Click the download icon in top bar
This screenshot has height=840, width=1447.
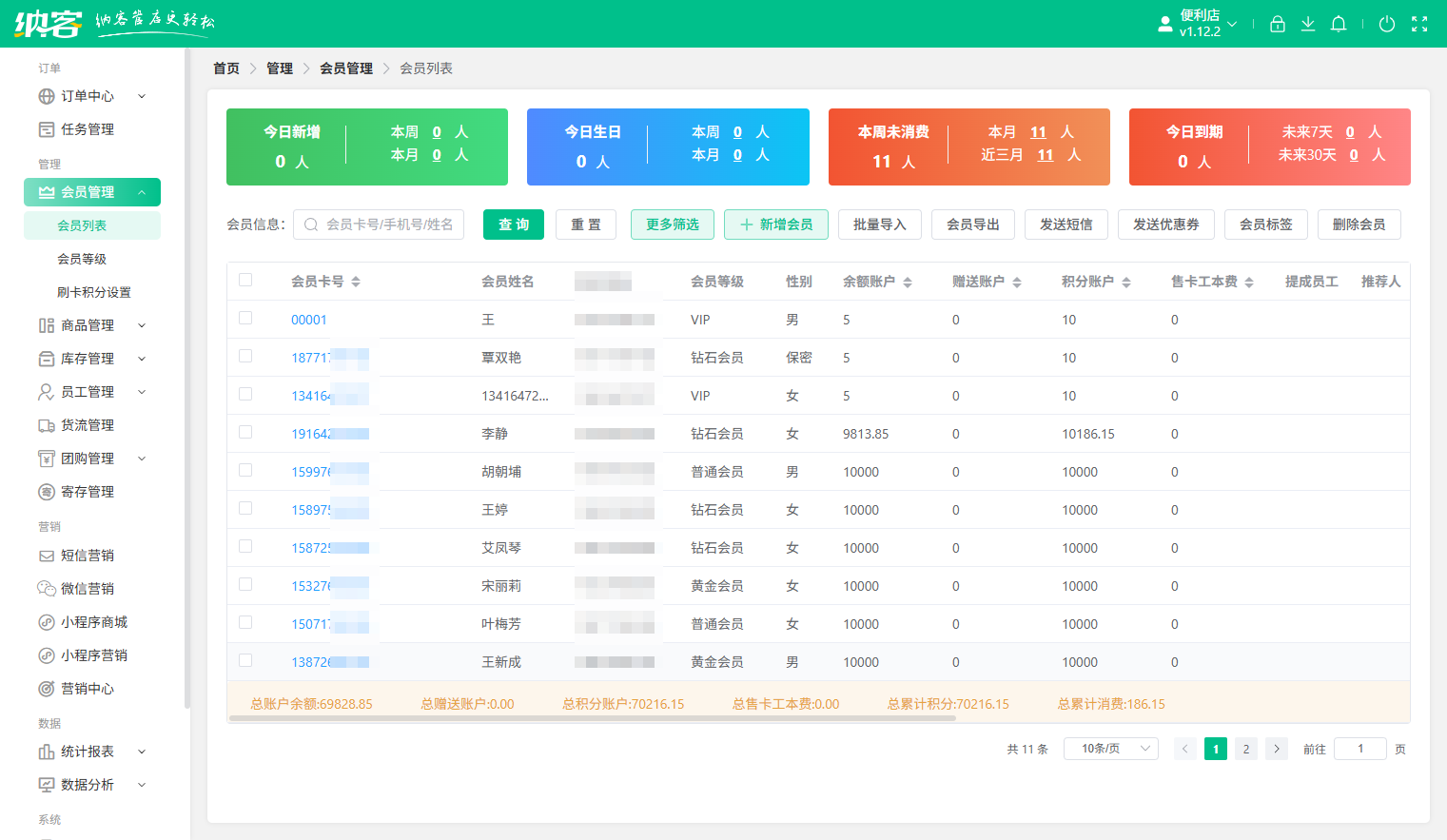(1308, 24)
